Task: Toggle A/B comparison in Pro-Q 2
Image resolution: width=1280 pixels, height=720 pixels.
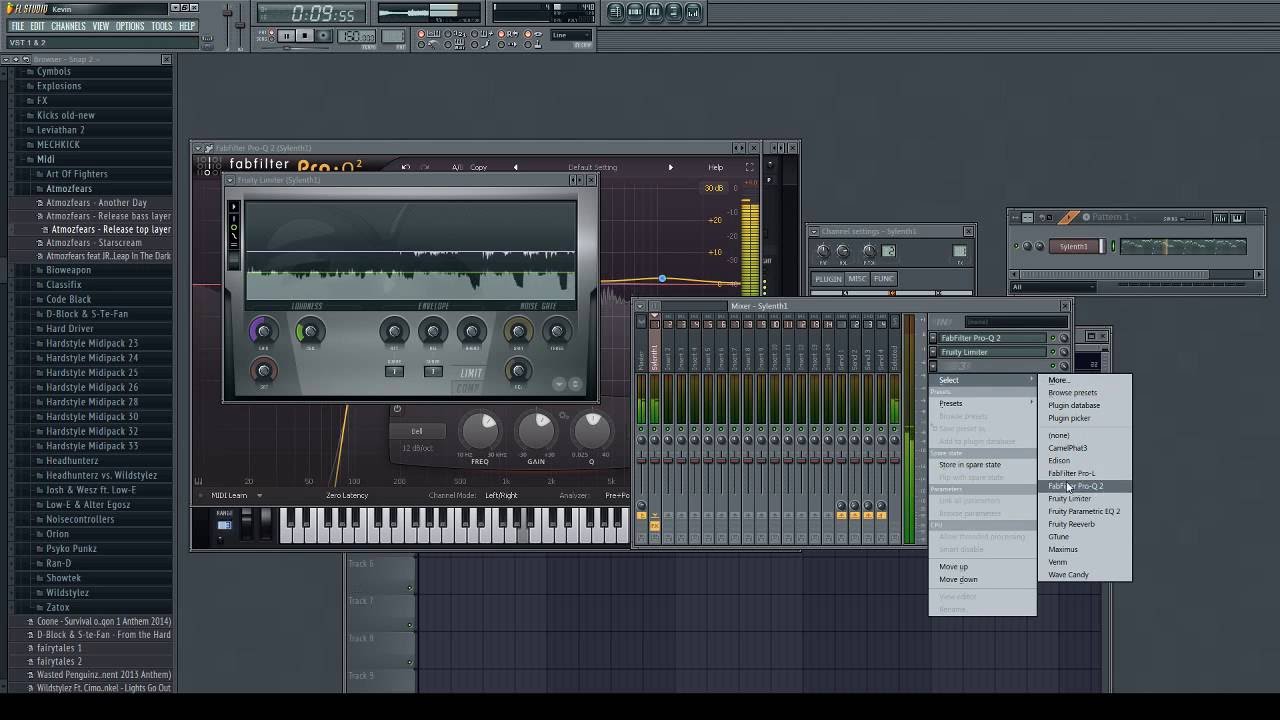Action: 457,167
